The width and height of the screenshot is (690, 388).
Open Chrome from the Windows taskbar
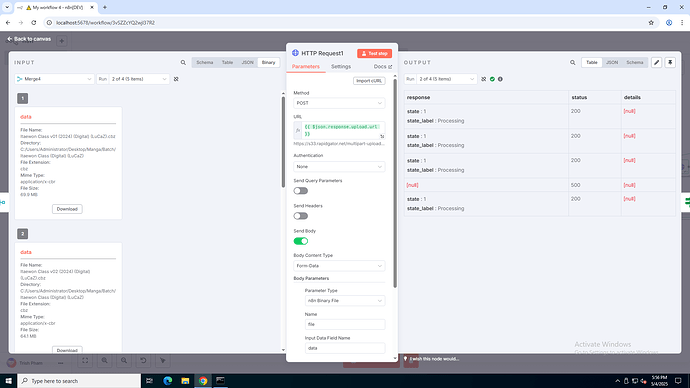[203, 381]
